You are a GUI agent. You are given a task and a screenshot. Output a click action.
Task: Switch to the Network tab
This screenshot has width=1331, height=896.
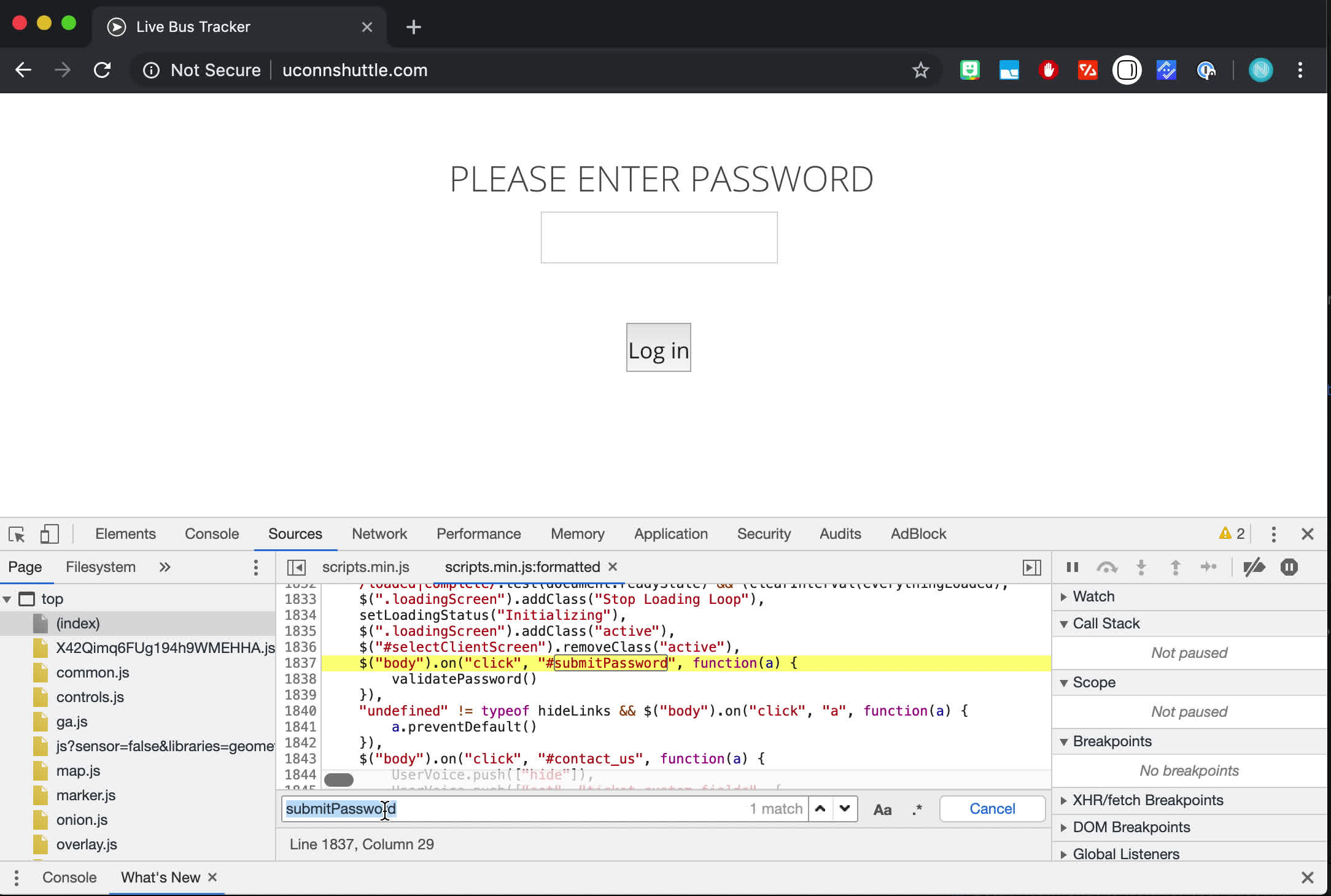[379, 534]
